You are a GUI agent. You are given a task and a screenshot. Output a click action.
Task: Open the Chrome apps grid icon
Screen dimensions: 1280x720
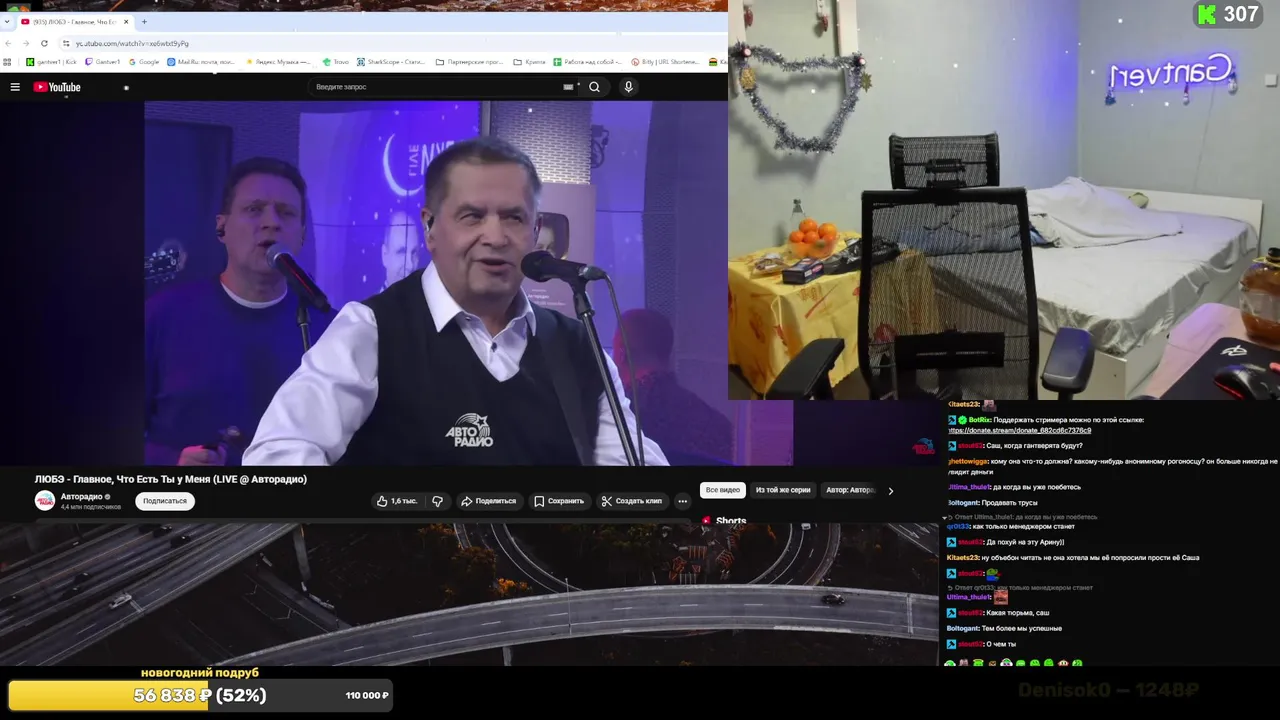[x=9, y=62]
